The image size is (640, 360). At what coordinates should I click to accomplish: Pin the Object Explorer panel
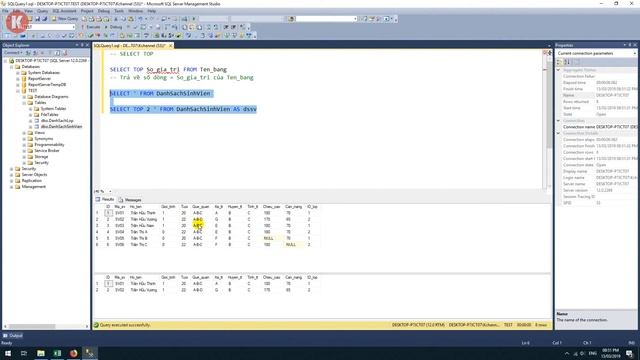(x=82, y=45)
